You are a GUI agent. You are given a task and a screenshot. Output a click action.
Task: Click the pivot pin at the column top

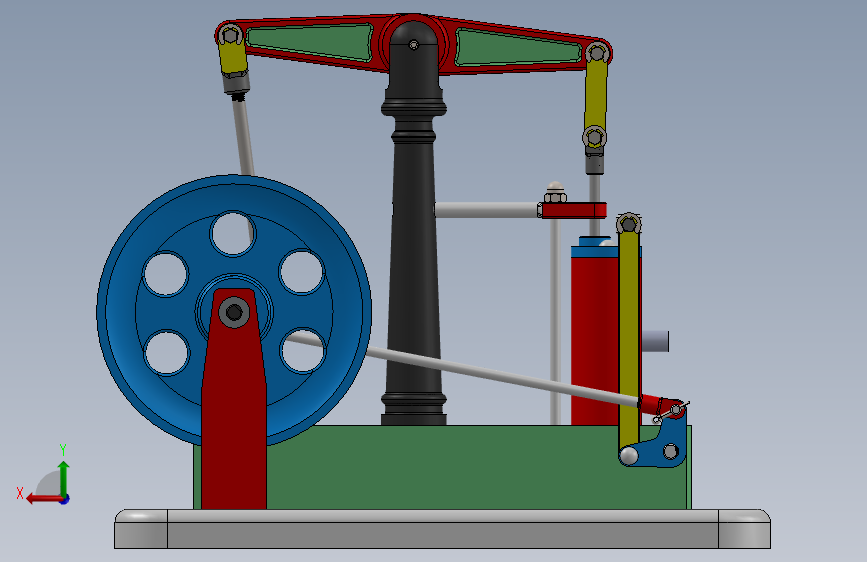click(x=414, y=45)
